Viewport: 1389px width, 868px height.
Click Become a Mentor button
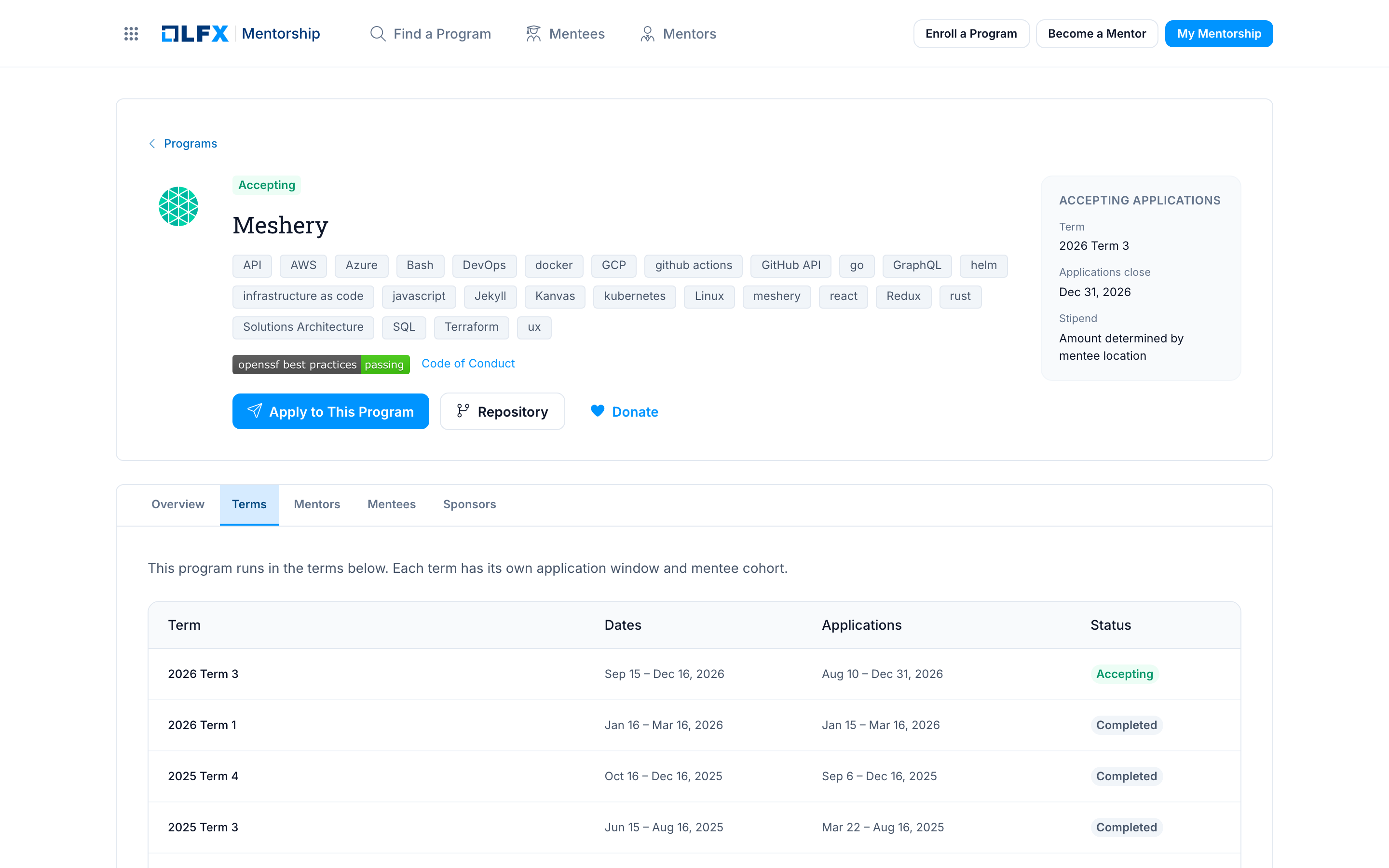point(1097,34)
